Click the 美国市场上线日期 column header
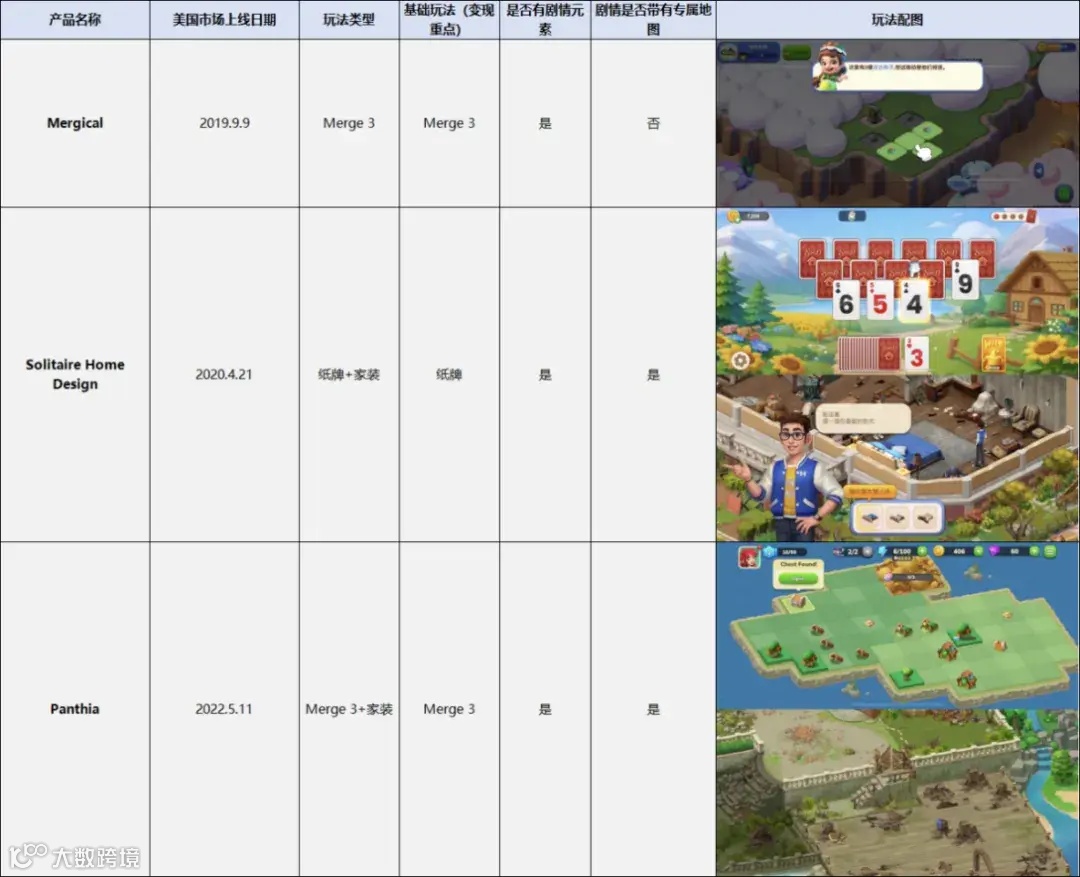Screen dimensions: 1080x877 click(x=225, y=19)
